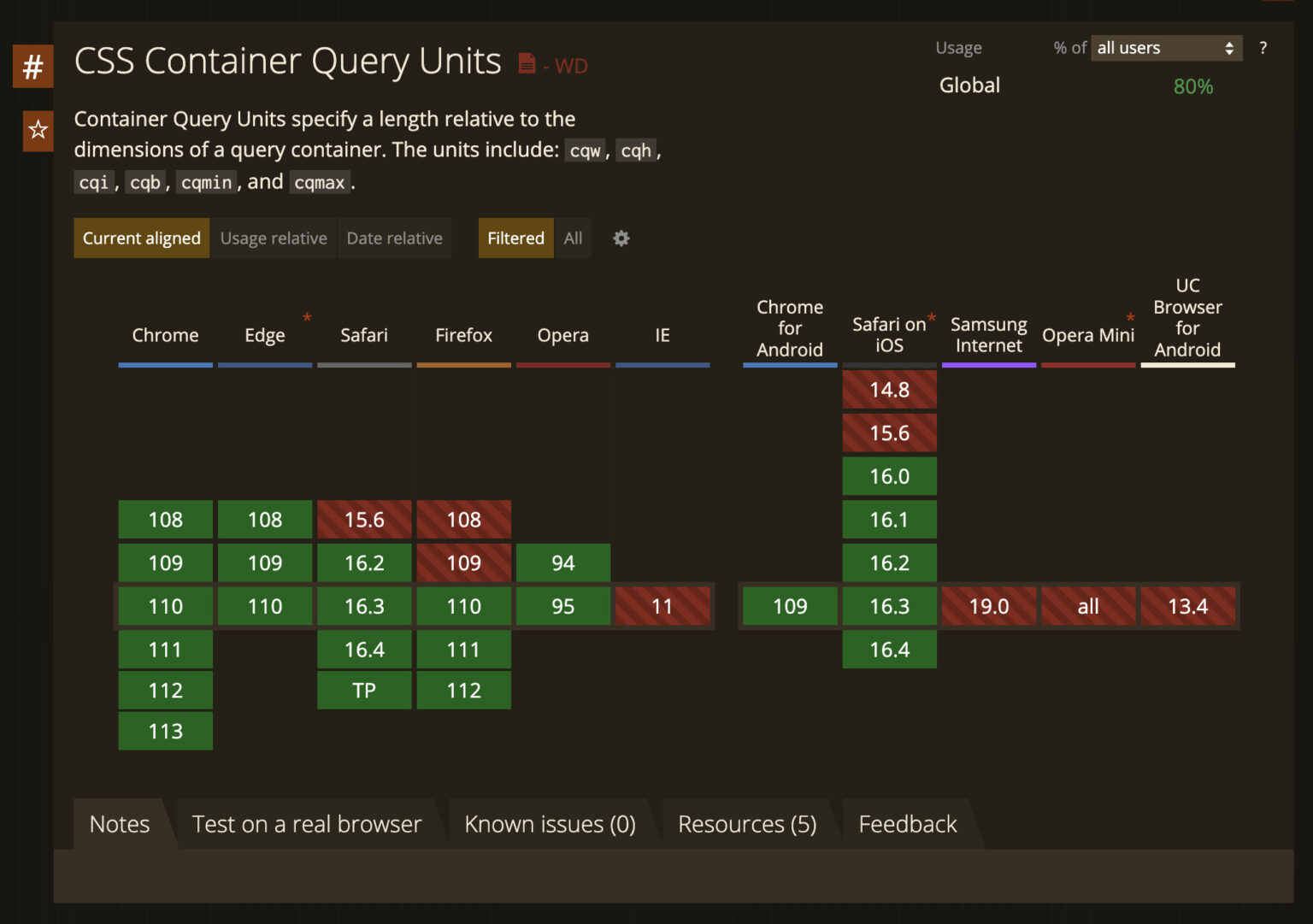Open the settings gear icon

[621, 238]
